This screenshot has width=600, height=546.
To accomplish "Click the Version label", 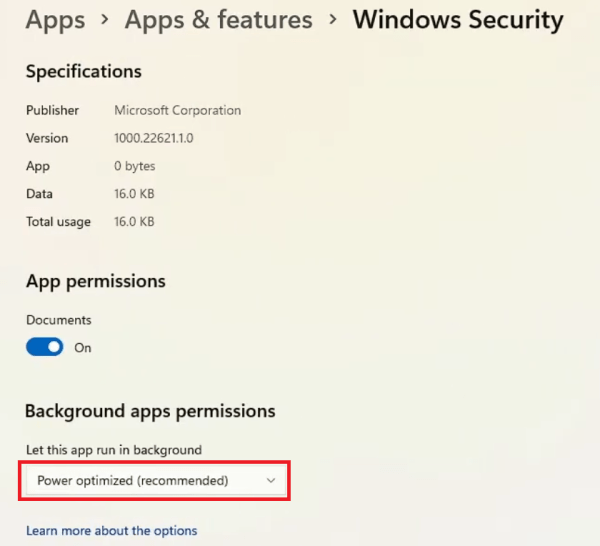I will tap(47, 138).
